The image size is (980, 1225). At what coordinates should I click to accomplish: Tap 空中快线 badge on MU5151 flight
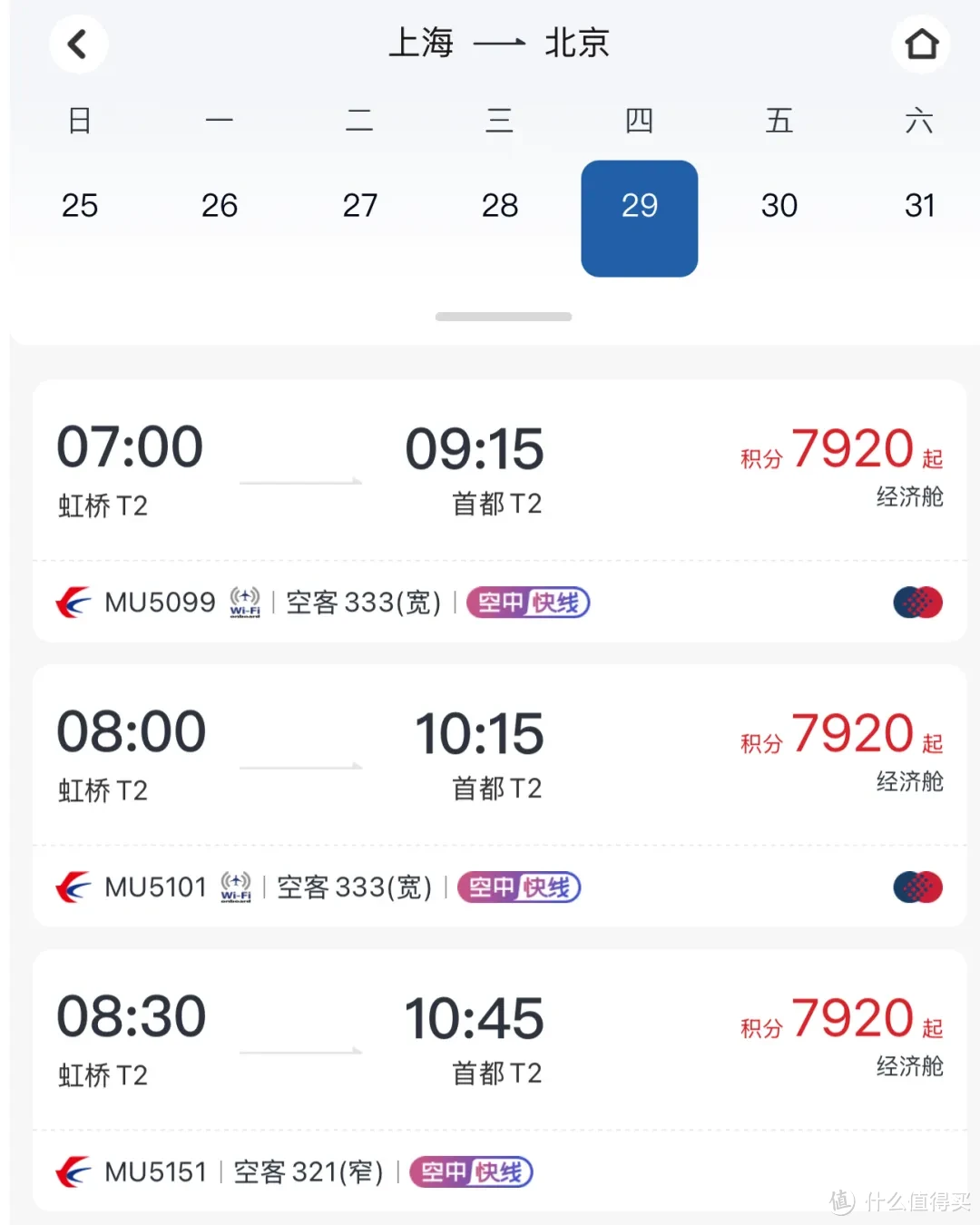471,1171
